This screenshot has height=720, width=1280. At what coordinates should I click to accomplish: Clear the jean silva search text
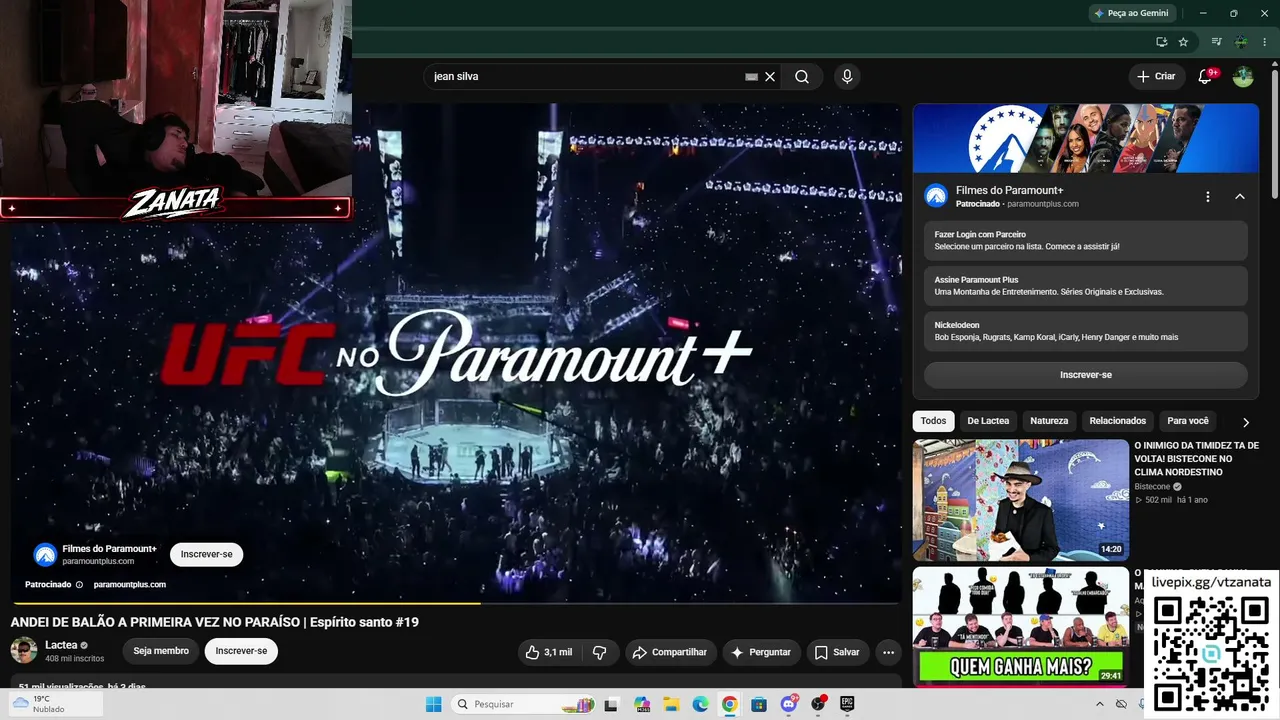coord(770,76)
